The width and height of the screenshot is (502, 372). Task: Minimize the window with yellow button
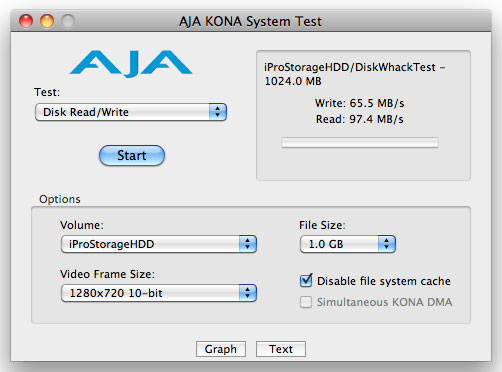point(47,21)
